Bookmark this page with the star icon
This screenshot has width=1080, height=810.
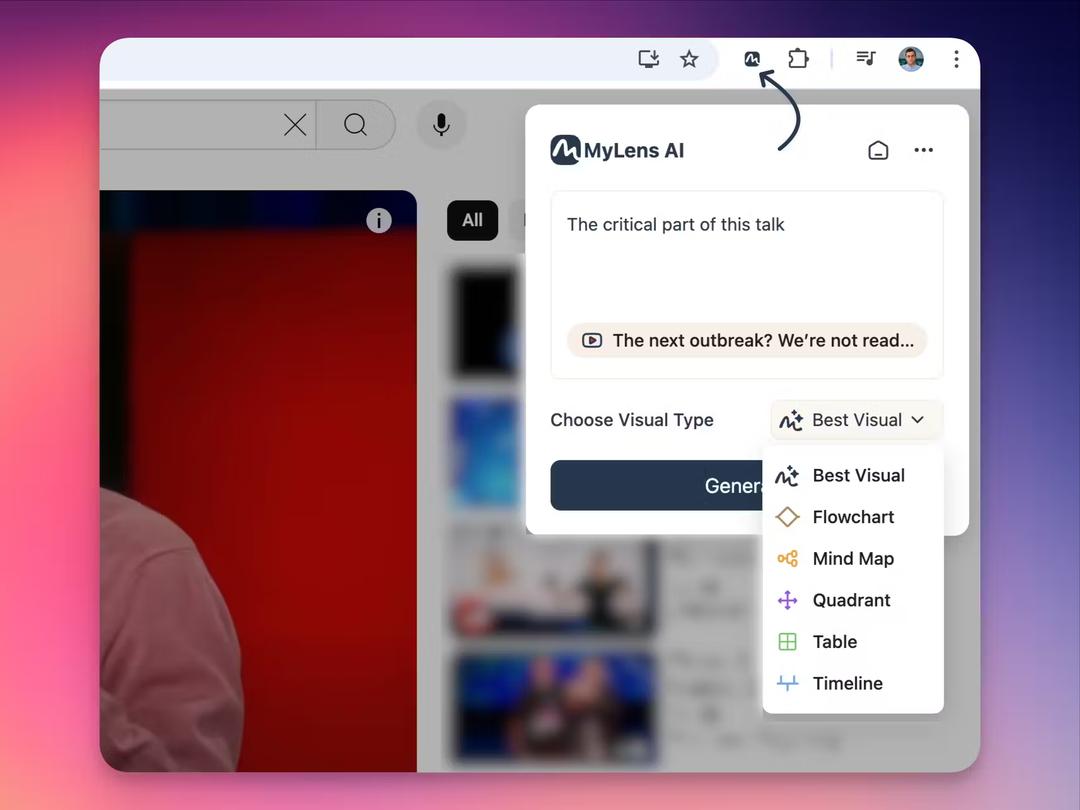click(689, 59)
